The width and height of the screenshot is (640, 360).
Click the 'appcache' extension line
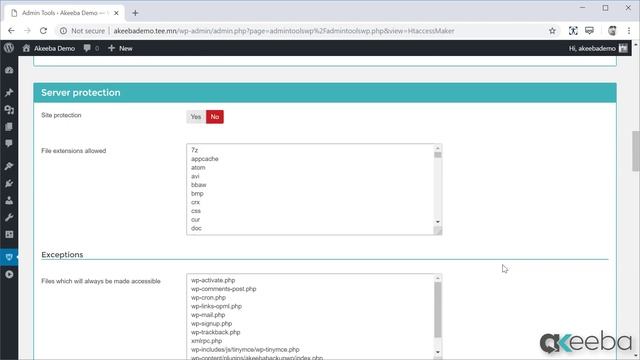(x=204, y=159)
